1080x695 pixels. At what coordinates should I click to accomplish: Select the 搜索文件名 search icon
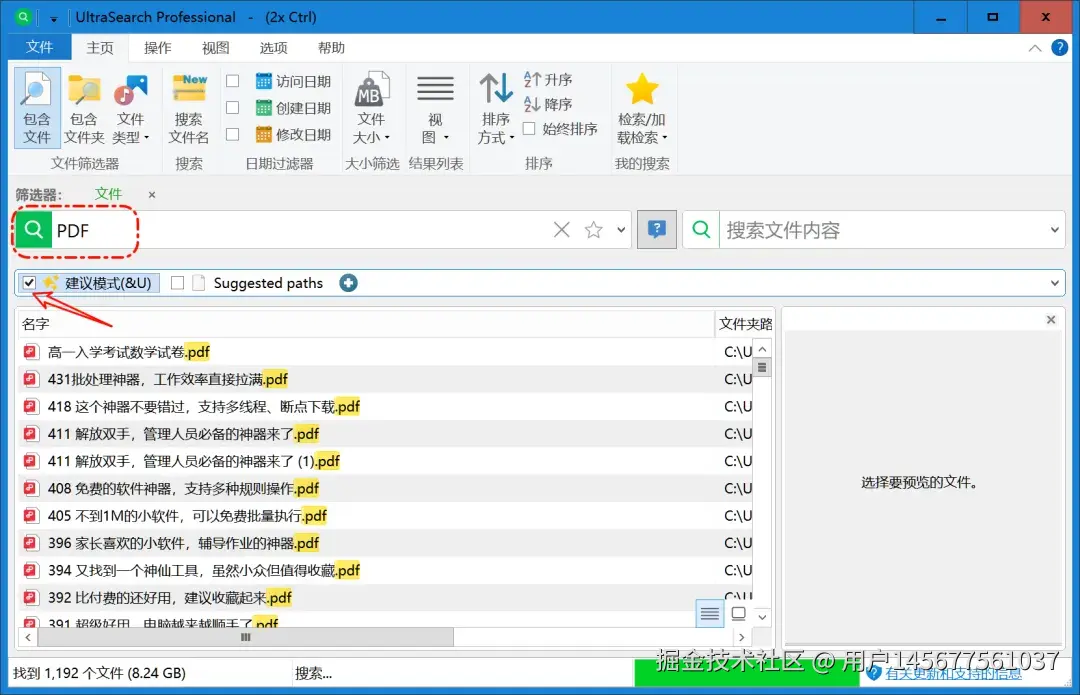click(x=189, y=96)
